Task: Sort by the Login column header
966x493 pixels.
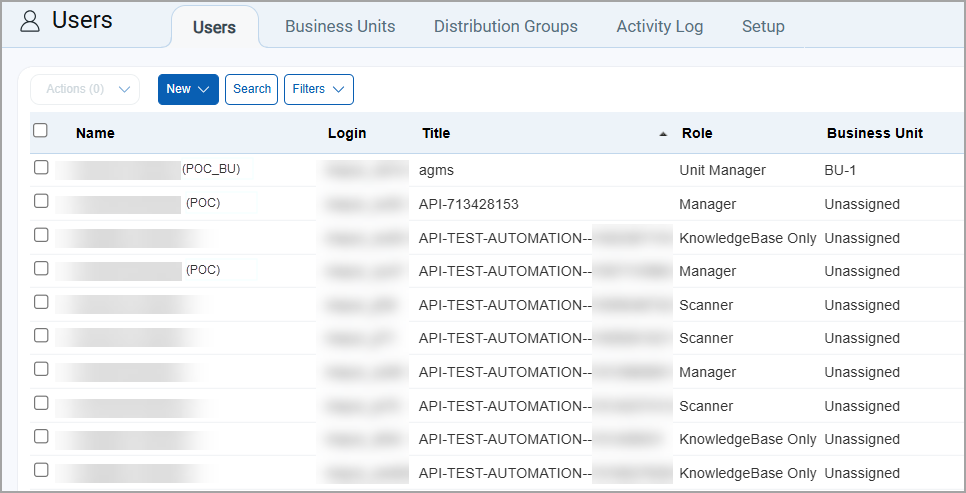Action: [347, 133]
